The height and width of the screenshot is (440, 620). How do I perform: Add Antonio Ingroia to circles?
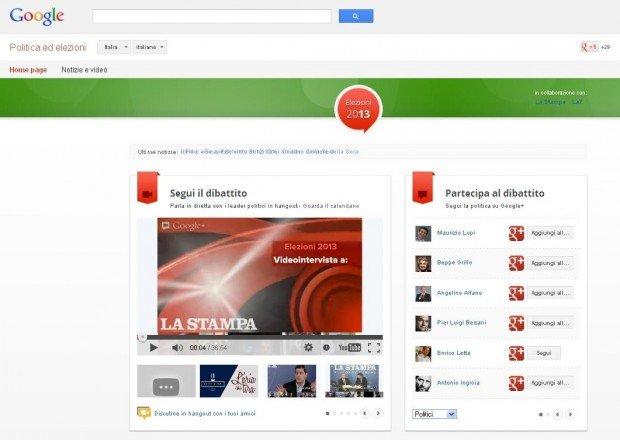point(550,383)
